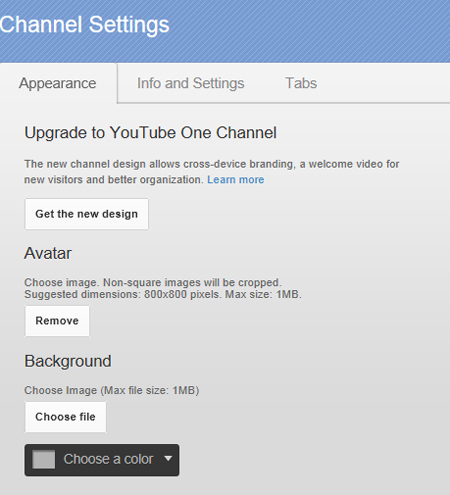The height and width of the screenshot is (495, 450).
Task: Click the gray color preview square icon
Action: [44, 459]
